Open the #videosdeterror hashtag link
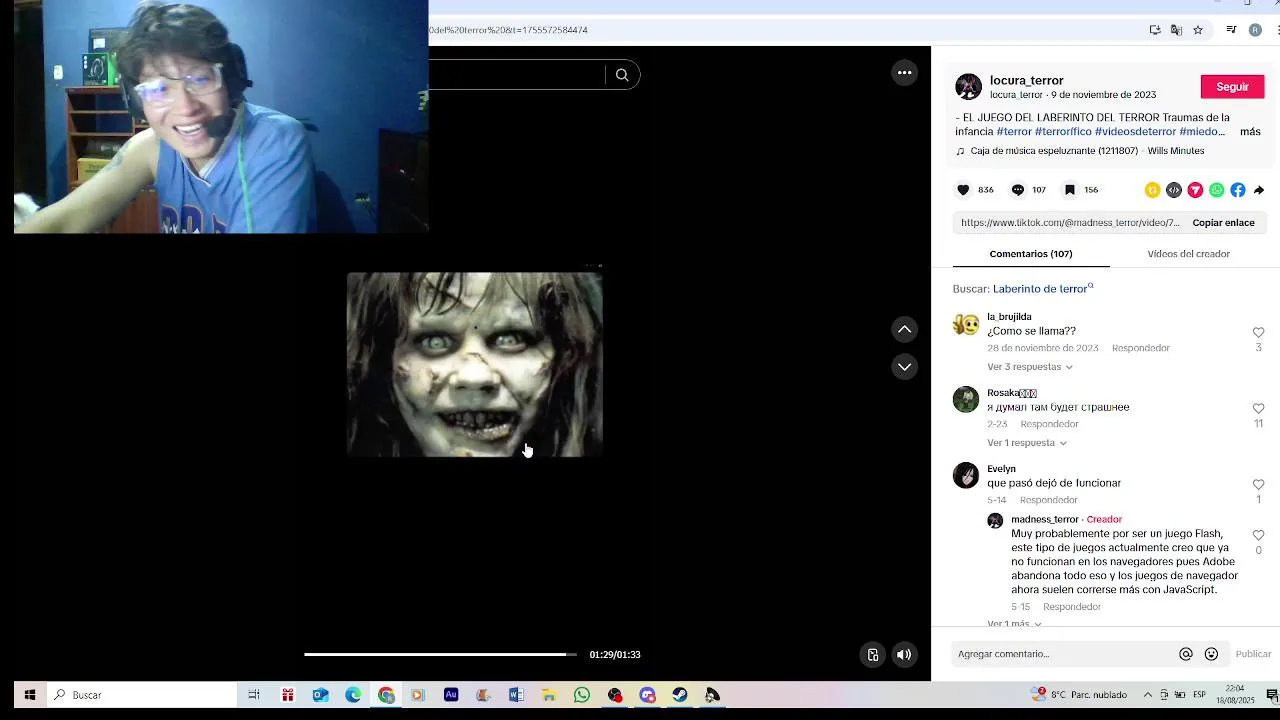1280x720 pixels. click(x=1135, y=132)
